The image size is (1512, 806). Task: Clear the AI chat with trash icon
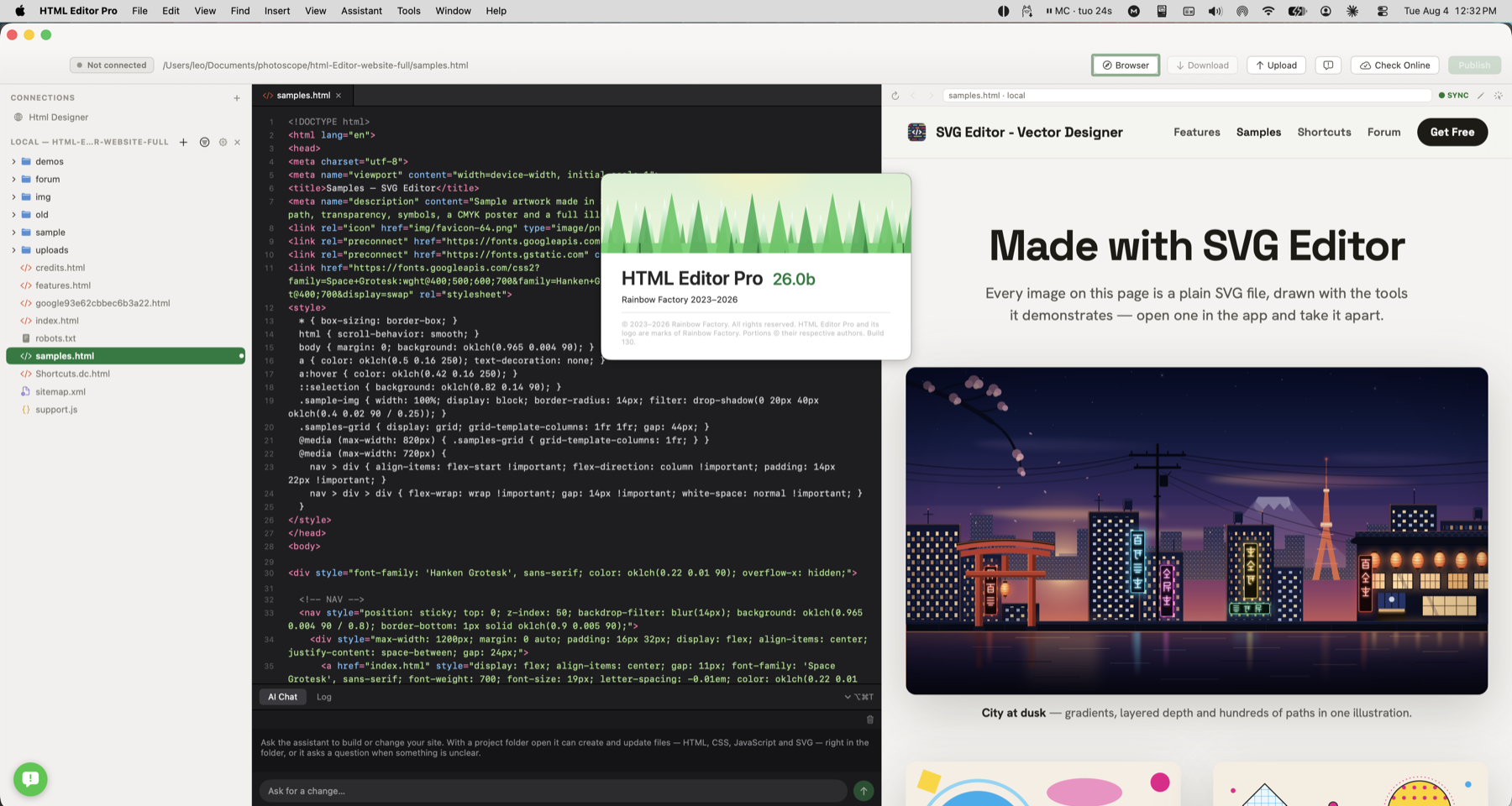(870, 720)
